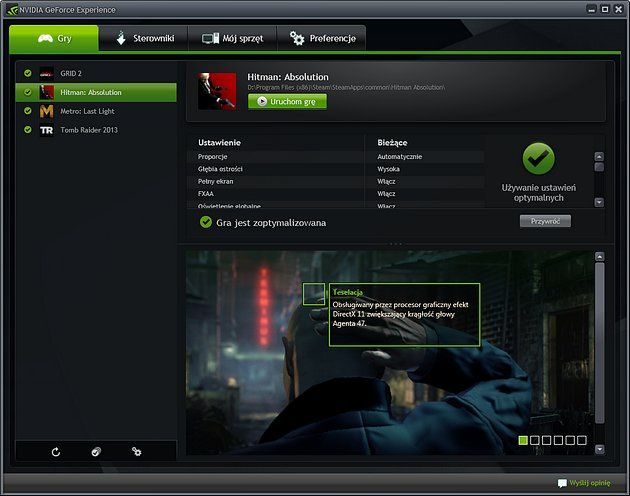Click the optimized checkmark beside GRID 2

pyautogui.click(x=28, y=73)
